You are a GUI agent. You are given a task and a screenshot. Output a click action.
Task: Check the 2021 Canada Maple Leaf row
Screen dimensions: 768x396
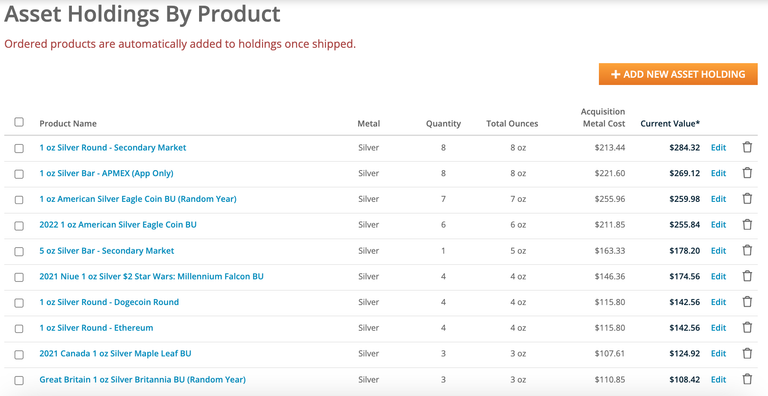pyautogui.click(x=19, y=354)
